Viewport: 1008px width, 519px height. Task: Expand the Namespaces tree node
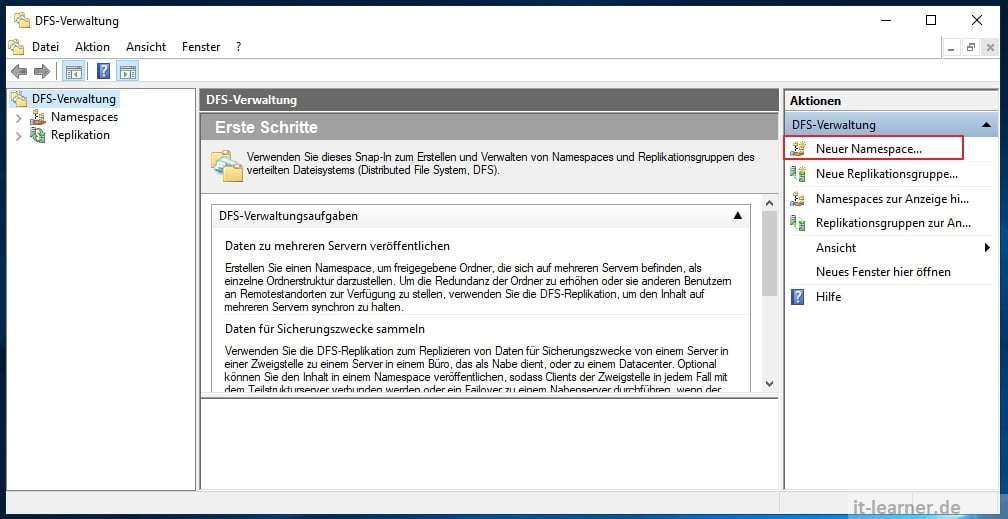click(x=18, y=118)
